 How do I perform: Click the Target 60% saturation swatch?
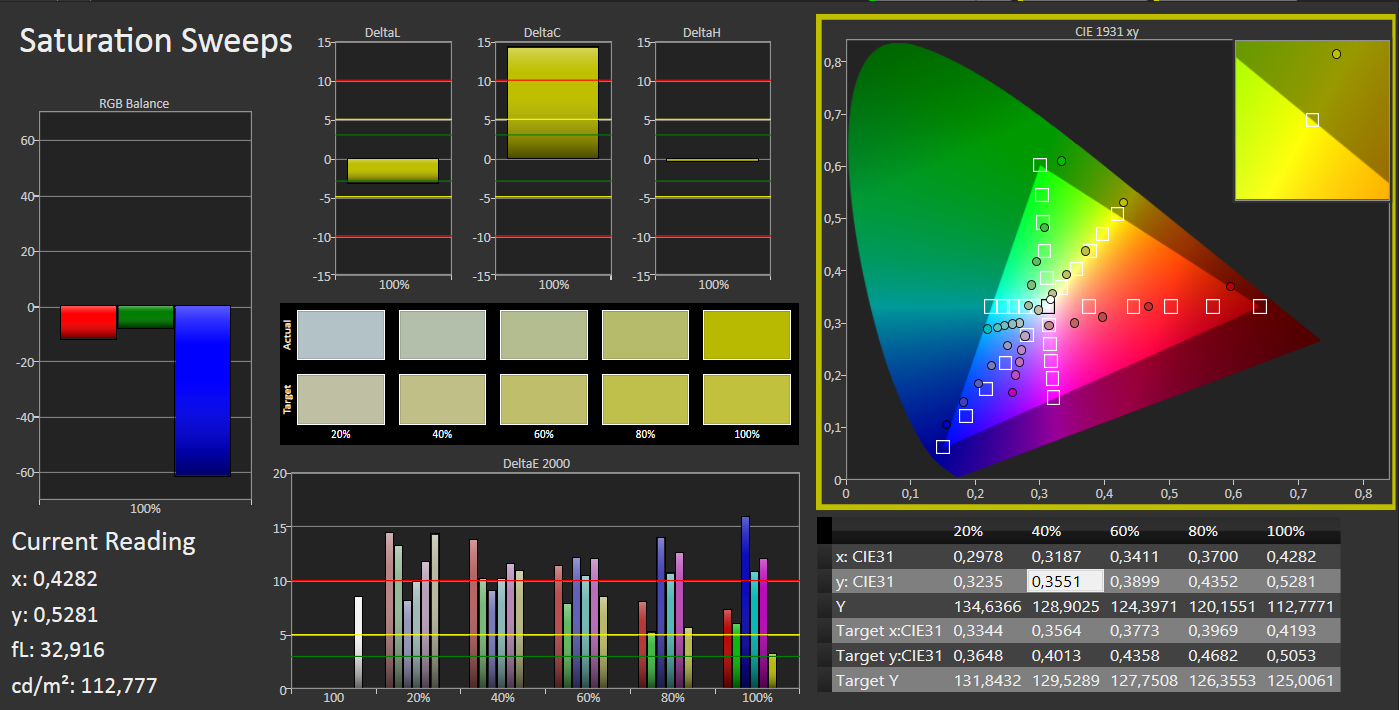point(543,399)
